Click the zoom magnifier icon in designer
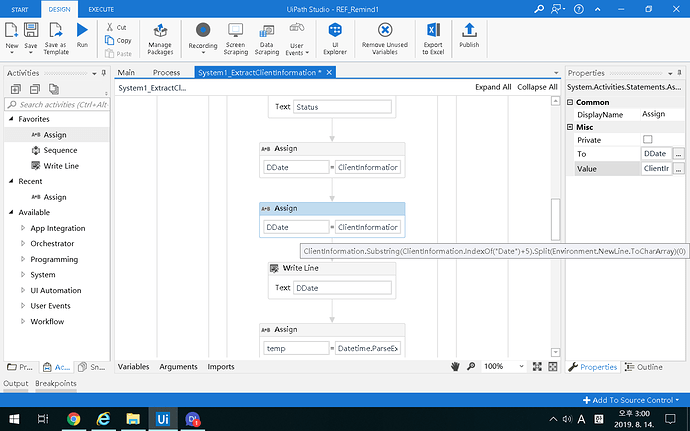690x431 pixels. click(x=471, y=366)
